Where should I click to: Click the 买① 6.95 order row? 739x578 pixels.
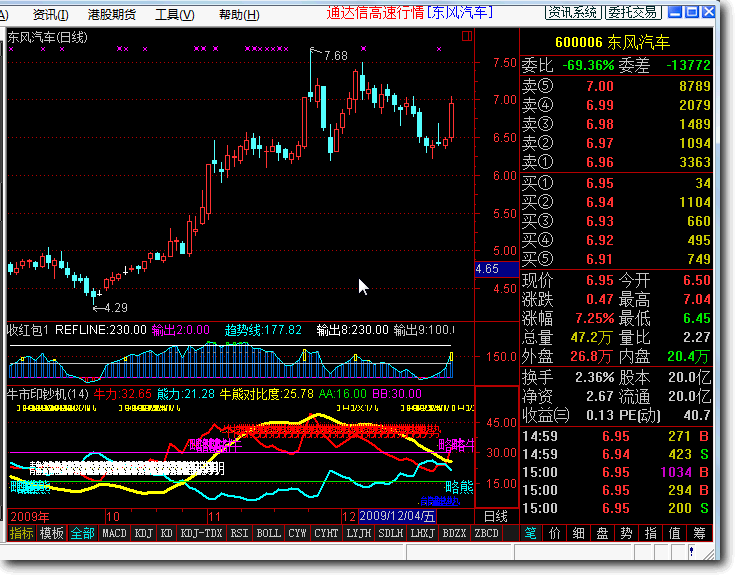[616, 183]
